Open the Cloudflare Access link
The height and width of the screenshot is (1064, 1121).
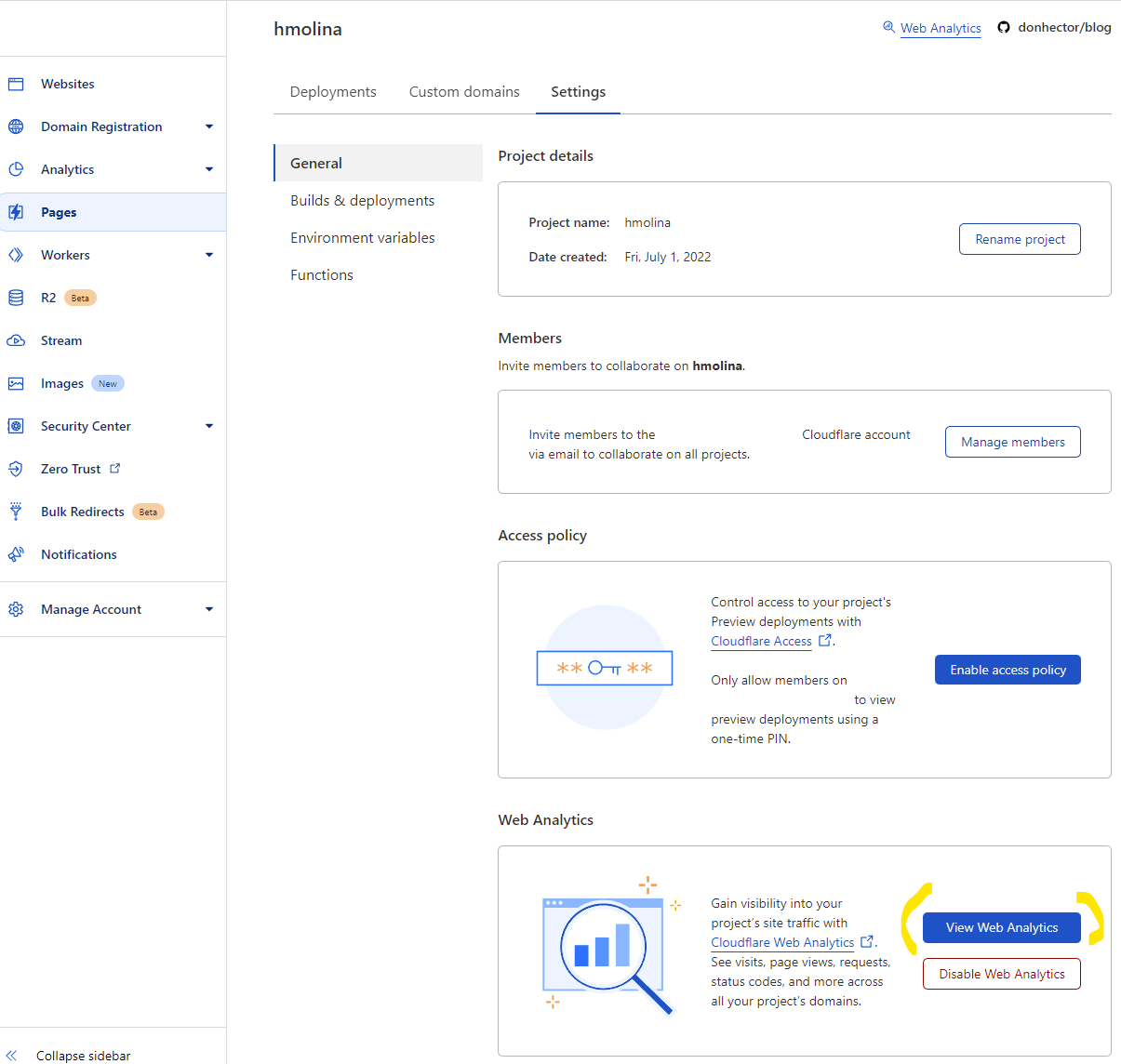click(x=761, y=641)
